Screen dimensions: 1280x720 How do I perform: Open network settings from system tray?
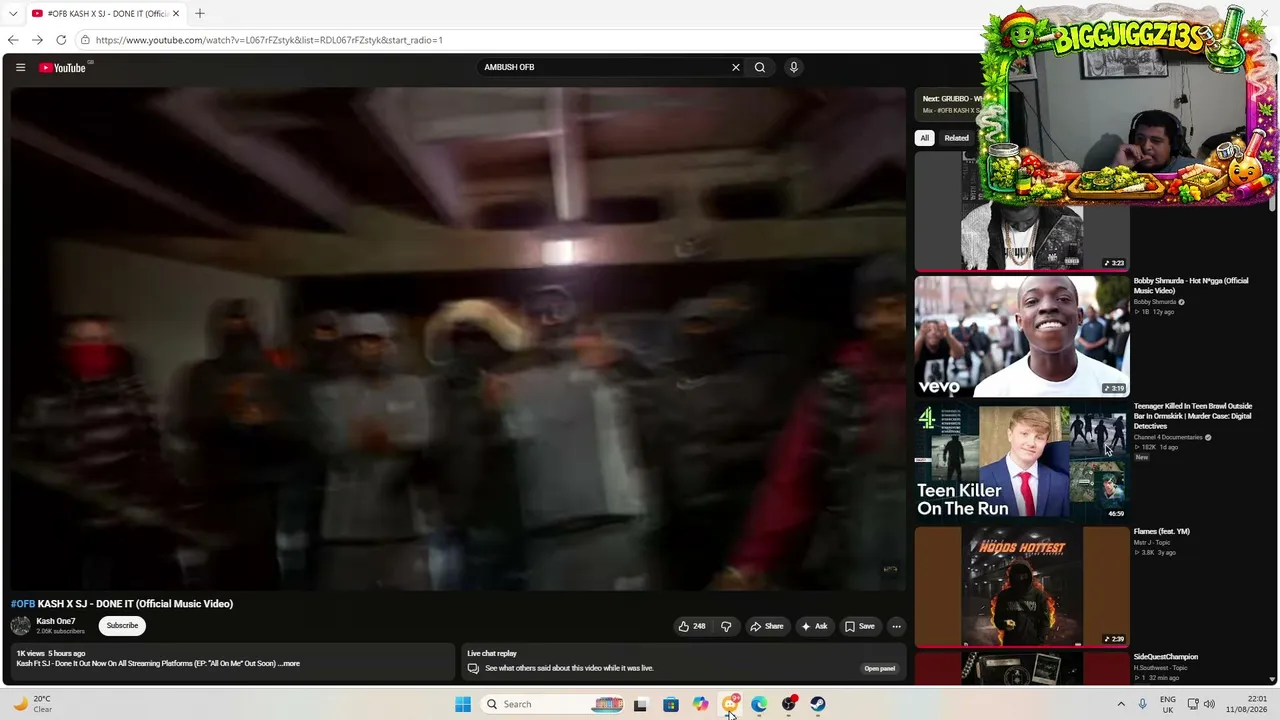point(1192,704)
